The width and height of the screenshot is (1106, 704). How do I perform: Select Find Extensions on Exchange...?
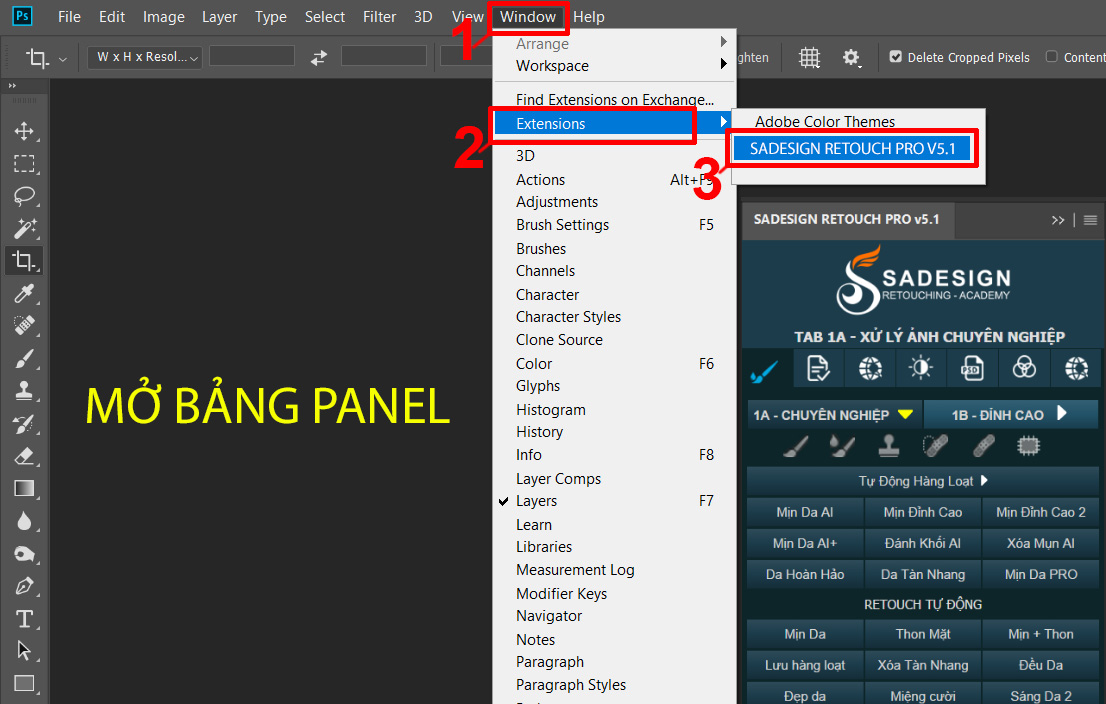click(614, 99)
